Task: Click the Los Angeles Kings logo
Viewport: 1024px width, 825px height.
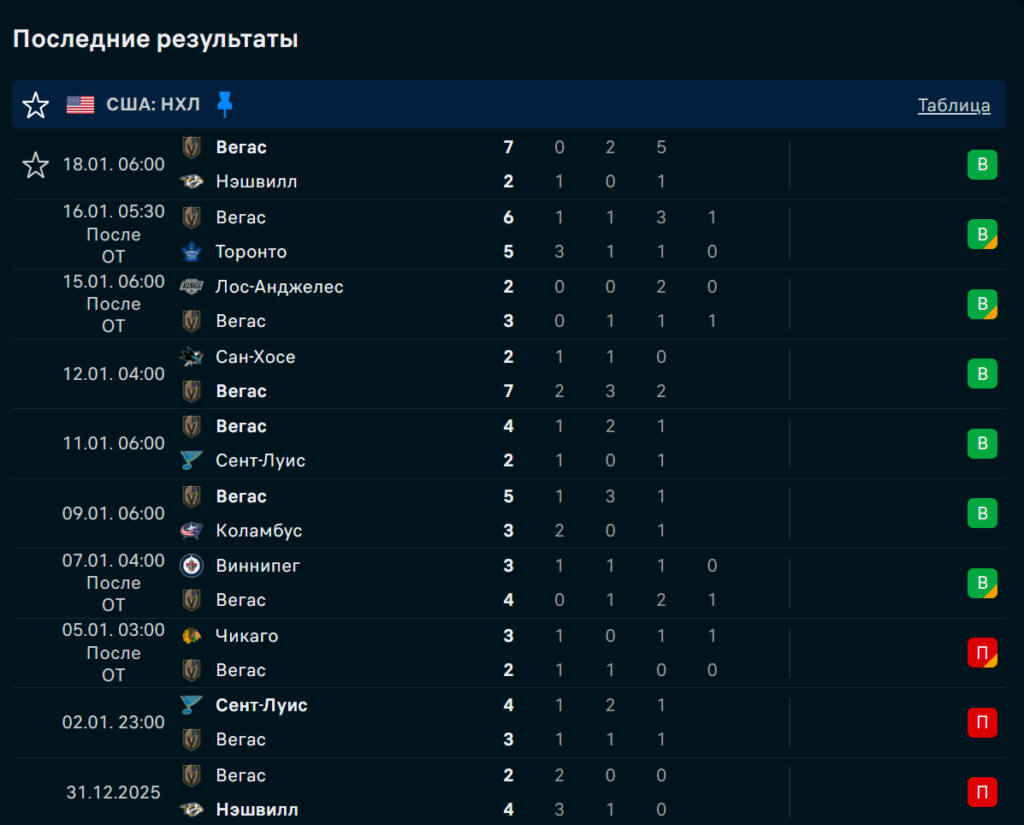Action: tap(191, 287)
